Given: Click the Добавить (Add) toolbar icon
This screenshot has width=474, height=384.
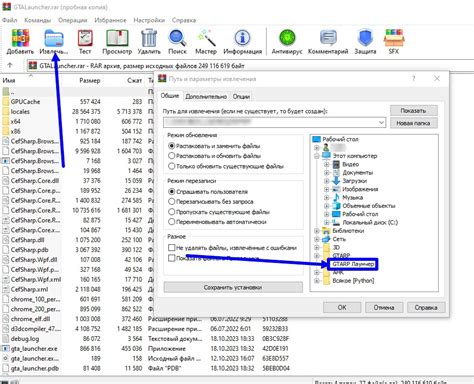Looking at the screenshot, I should [20, 38].
